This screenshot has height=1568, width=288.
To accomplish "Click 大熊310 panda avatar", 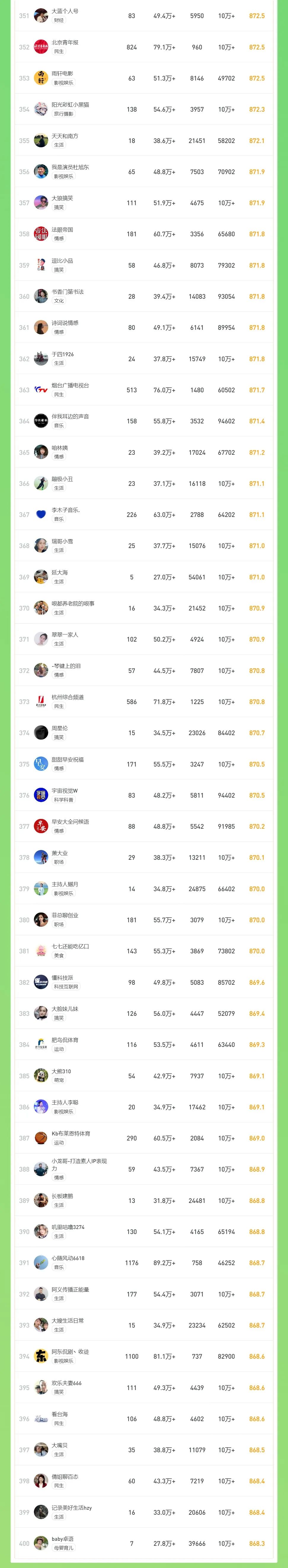I will [41, 1076].
